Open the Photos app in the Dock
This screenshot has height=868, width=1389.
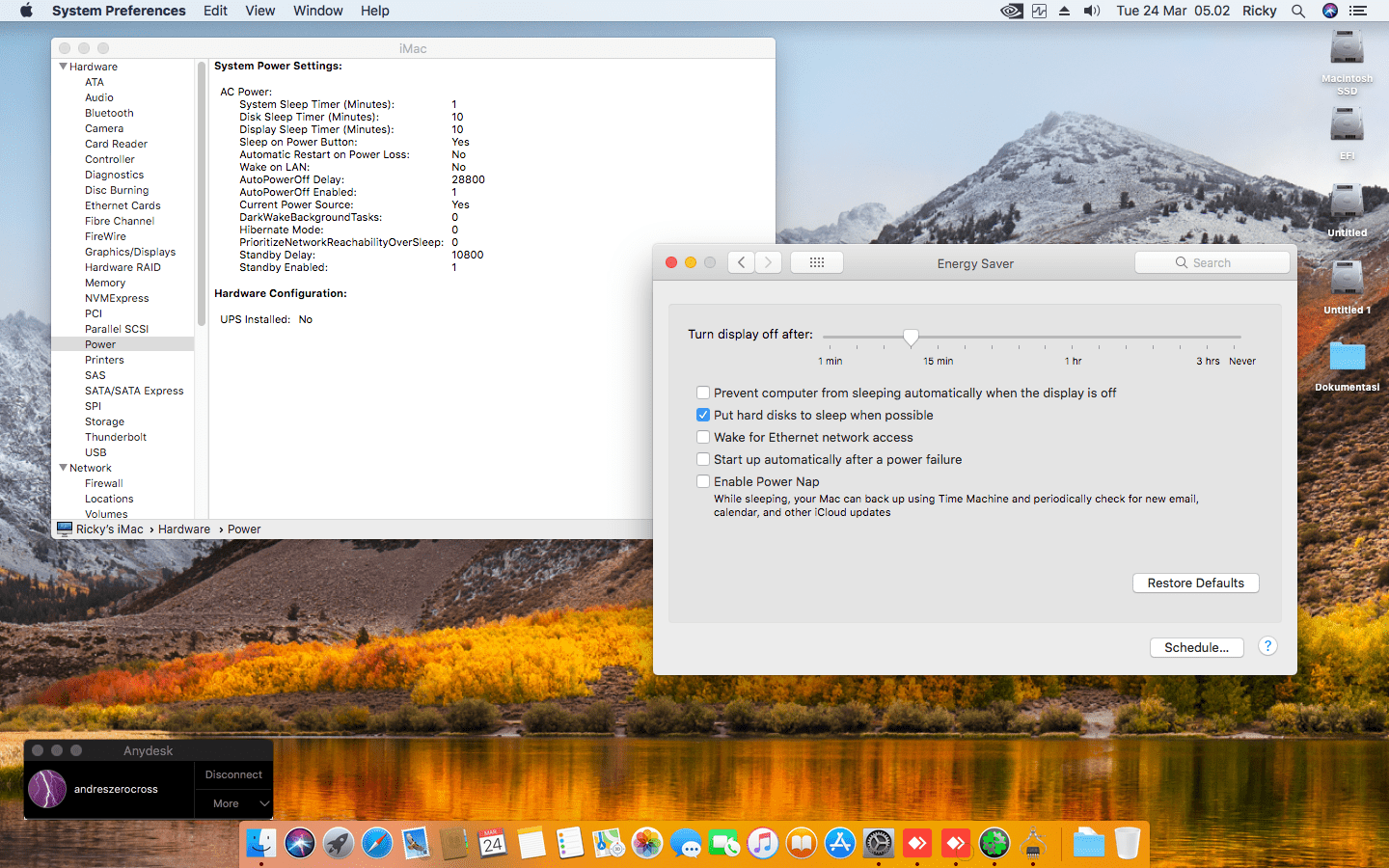point(647,844)
